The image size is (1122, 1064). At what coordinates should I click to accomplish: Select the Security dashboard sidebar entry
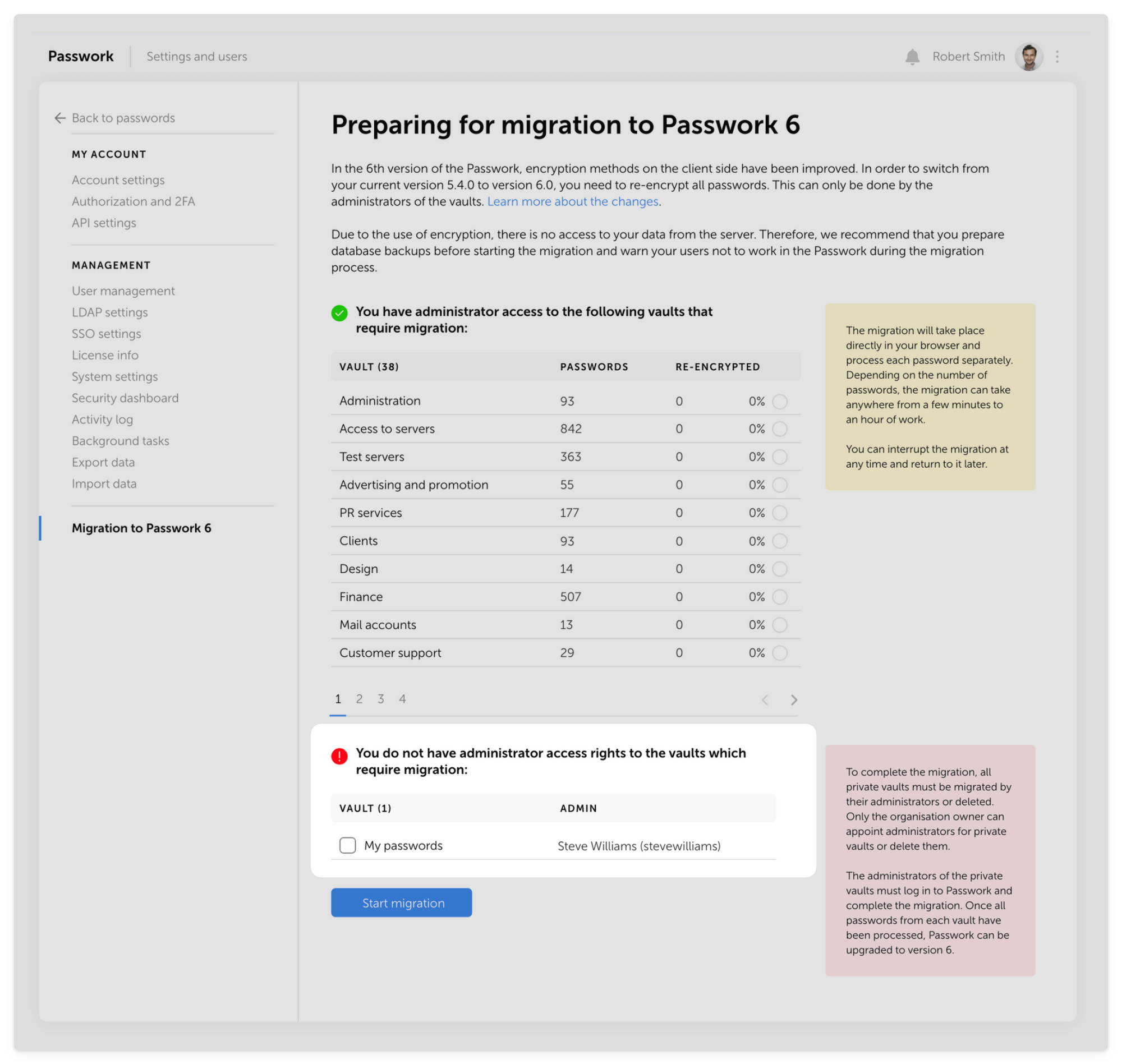[x=125, y=398]
